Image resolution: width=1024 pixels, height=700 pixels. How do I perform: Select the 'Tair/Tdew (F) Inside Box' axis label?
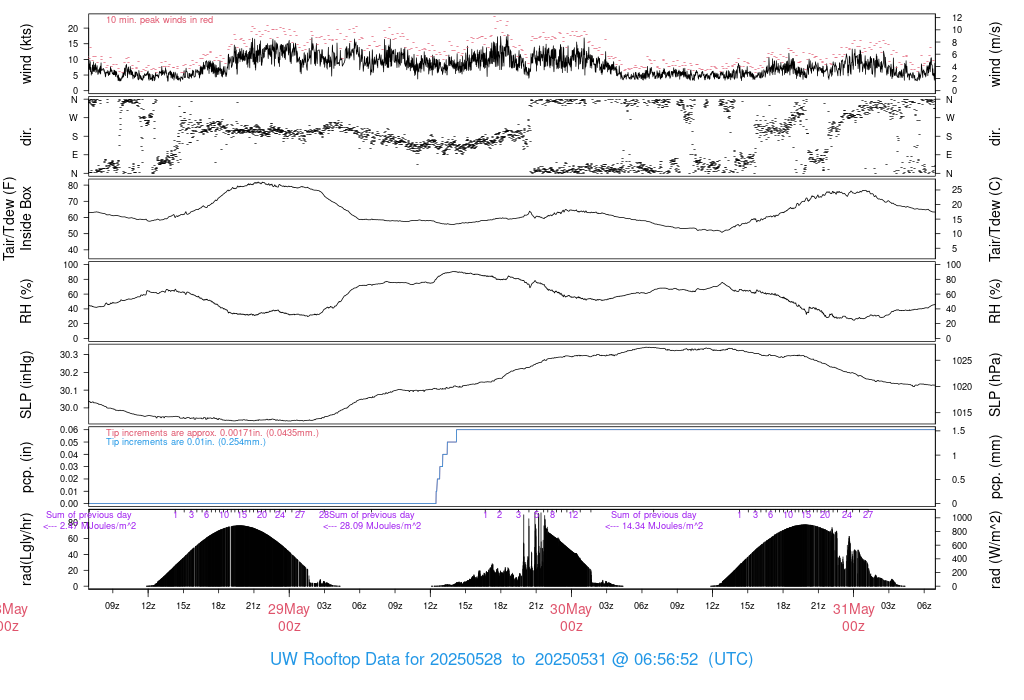point(18,218)
